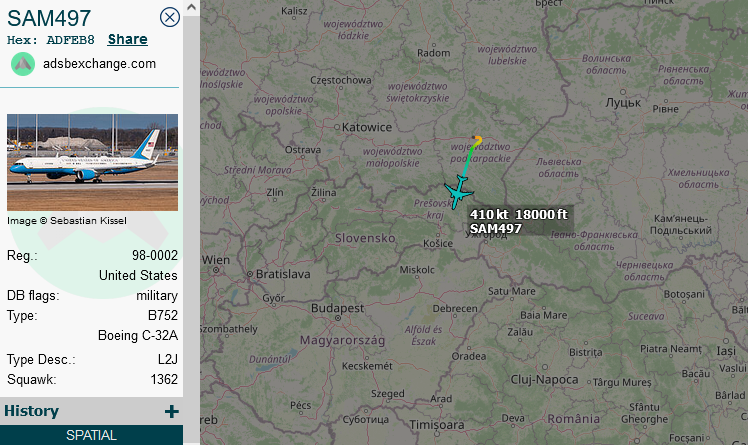Click the sidebar scroll up arrow
The image size is (748, 445).
191,7
